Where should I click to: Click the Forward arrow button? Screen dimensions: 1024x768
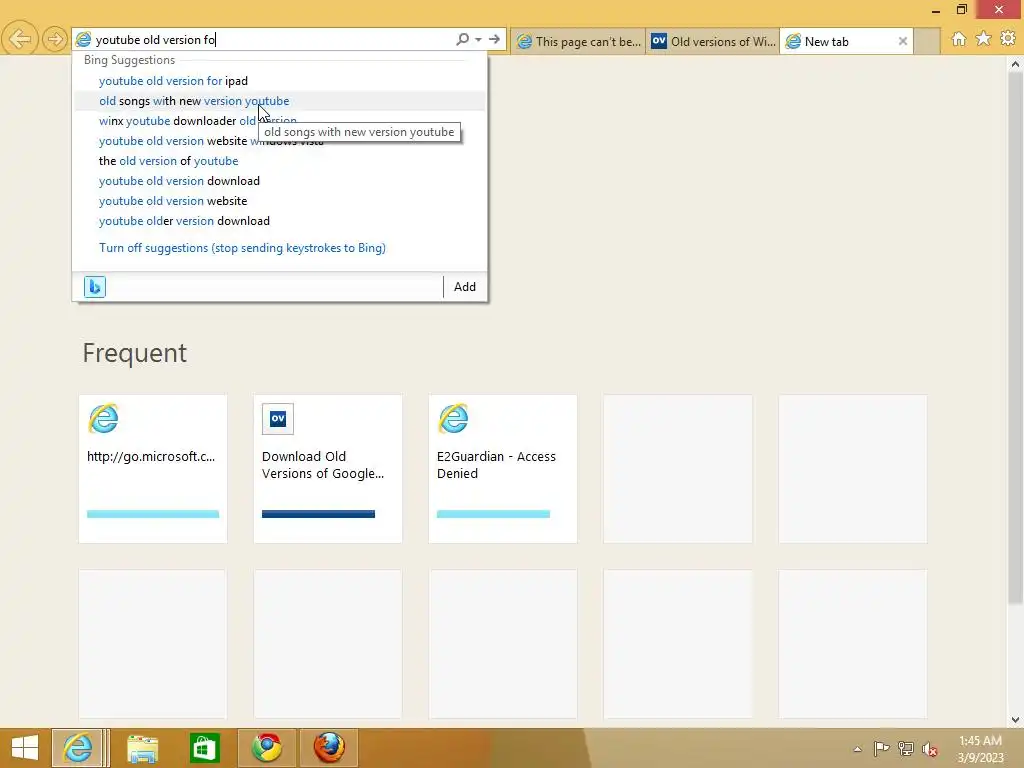click(55, 39)
